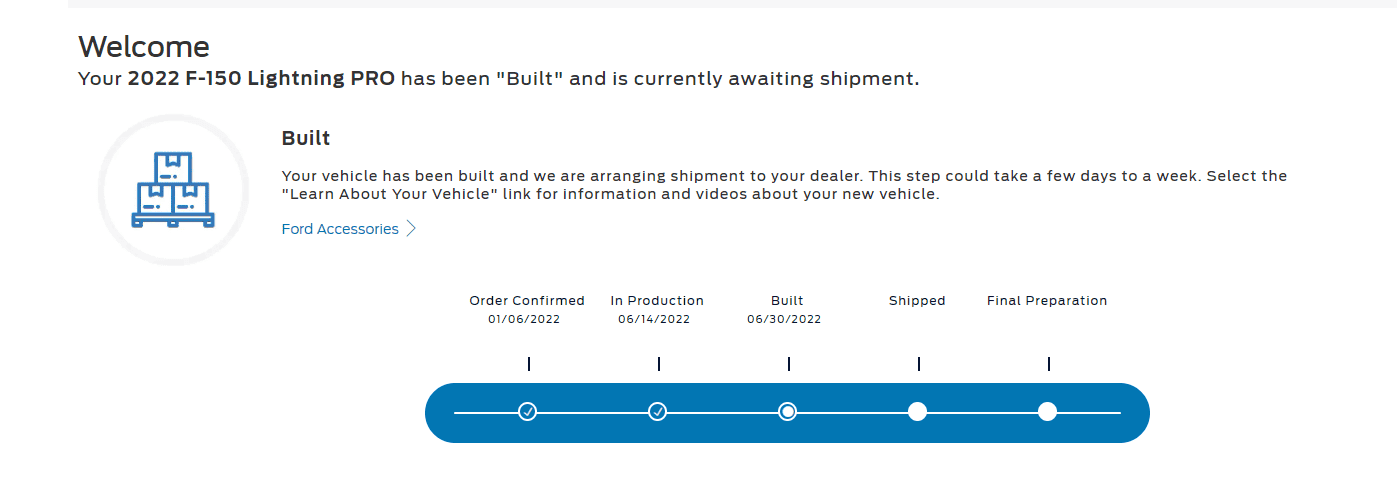
Task: Click the Shipped label
Action: (x=917, y=300)
